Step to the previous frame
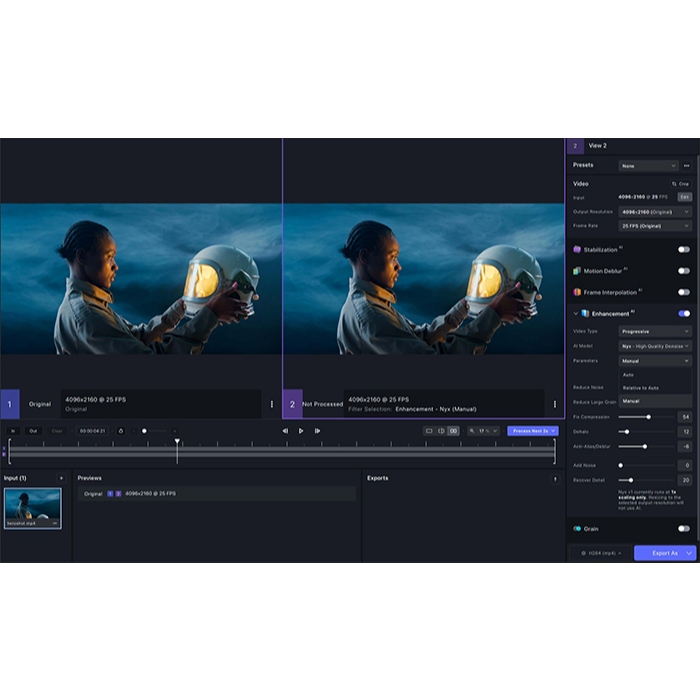700x700 pixels. click(x=285, y=431)
